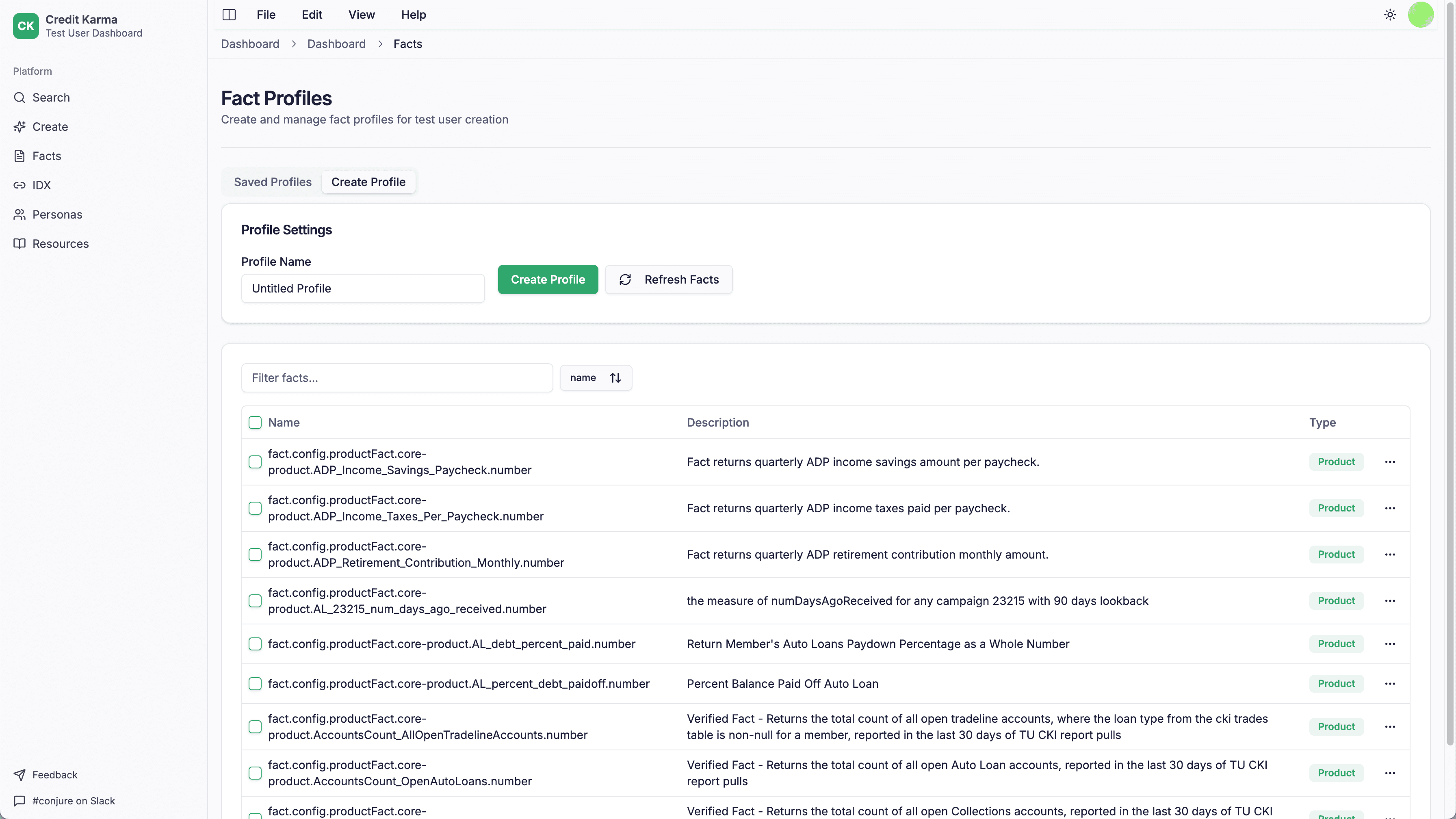
Task: Open Search from the sidebar
Action: coord(51,97)
